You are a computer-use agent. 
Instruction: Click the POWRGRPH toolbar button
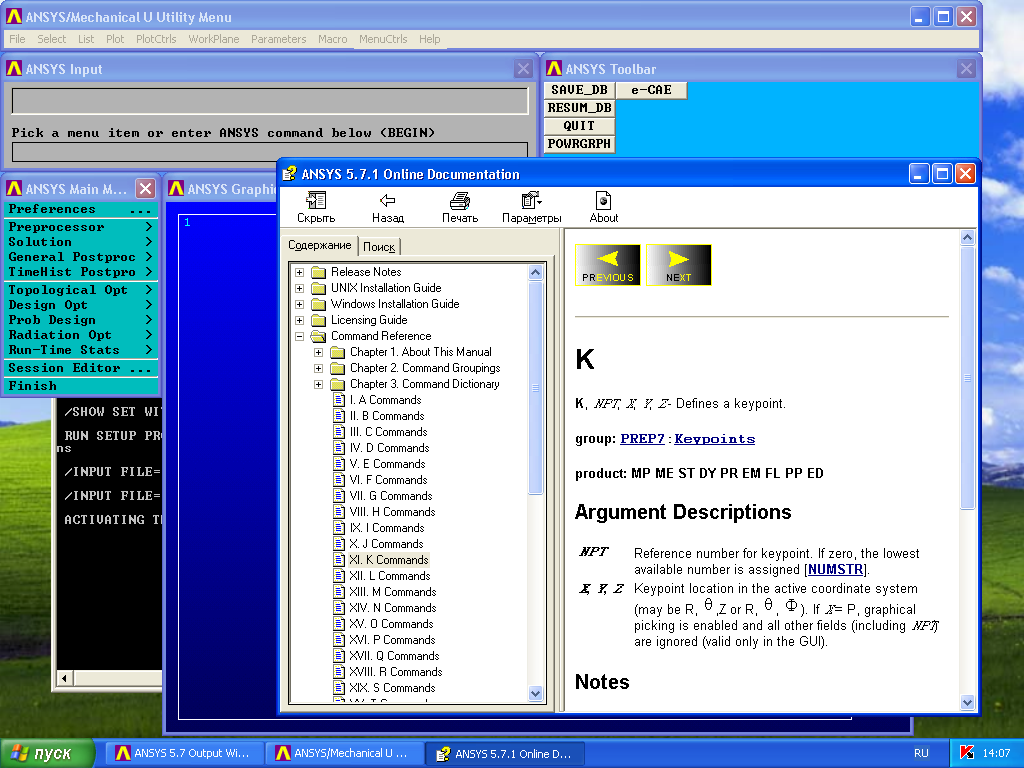pyautogui.click(x=579, y=144)
